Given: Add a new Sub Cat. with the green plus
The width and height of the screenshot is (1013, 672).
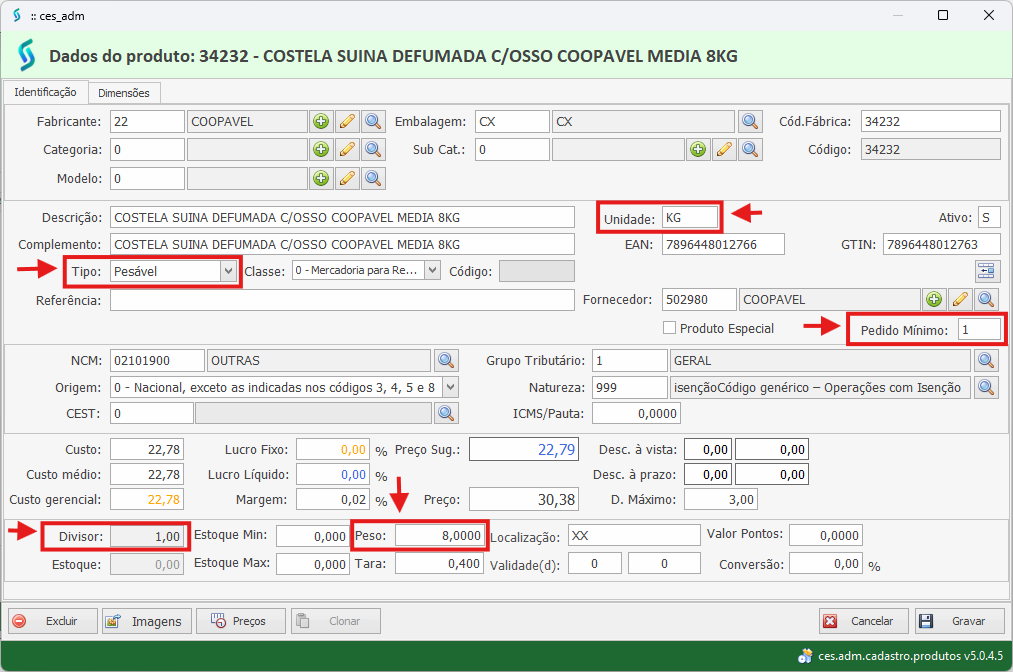Looking at the screenshot, I should point(698,149).
